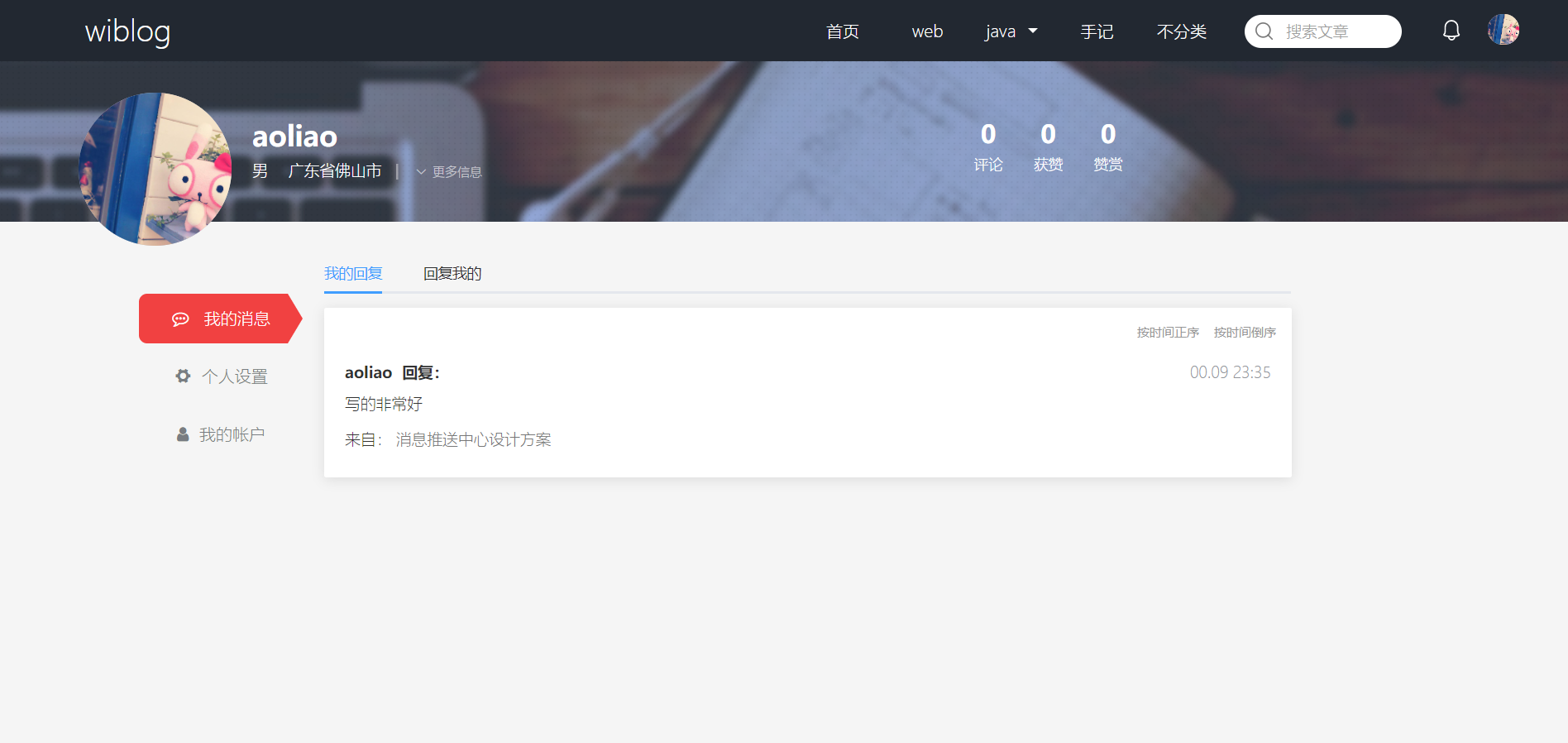The height and width of the screenshot is (743, 1568).
Task: Sort replies by 按时间正序
Action: [x=1168, y=333]
